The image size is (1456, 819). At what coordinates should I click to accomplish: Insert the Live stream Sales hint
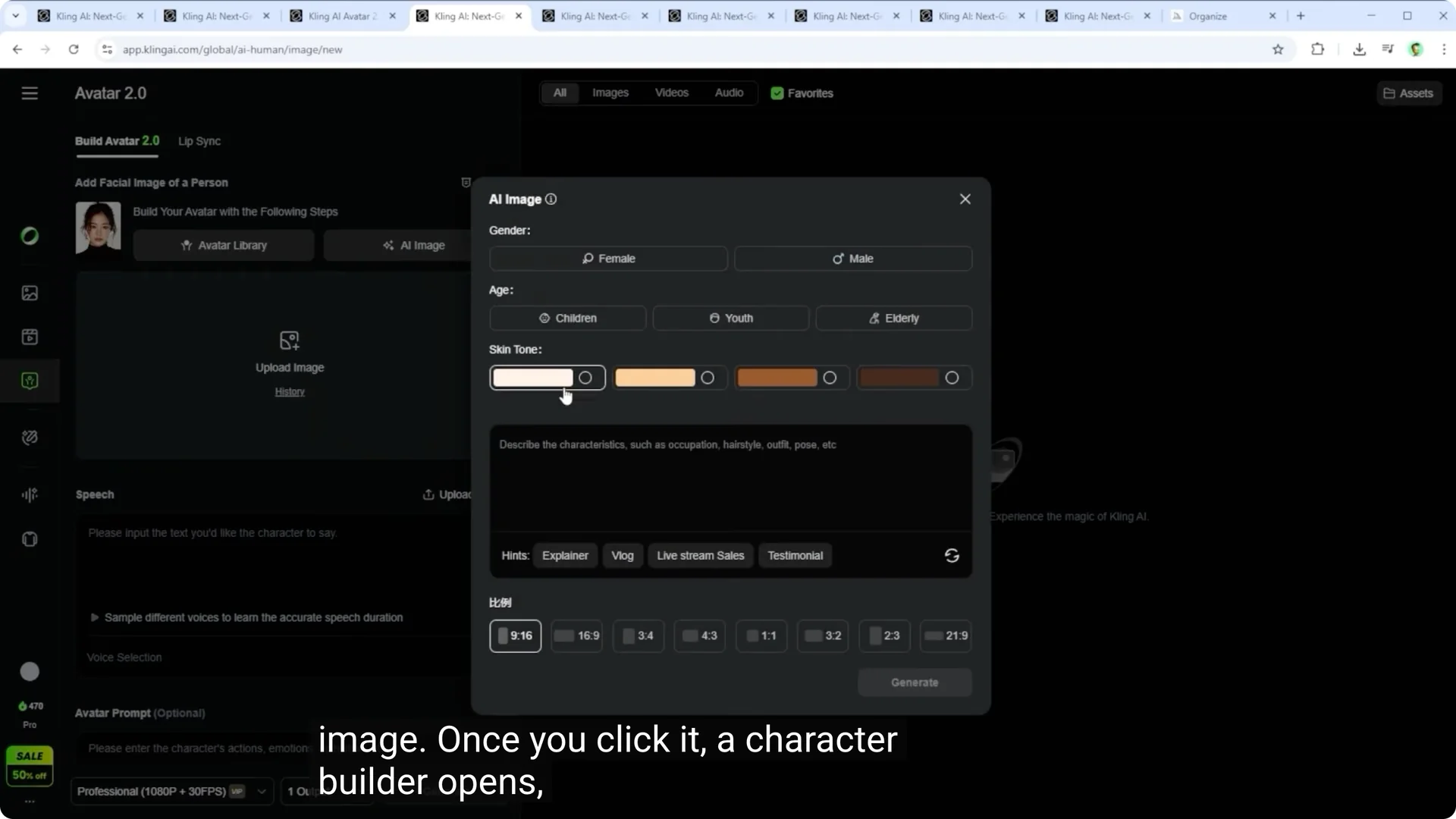pyautogui.click(x=700, y=556)
